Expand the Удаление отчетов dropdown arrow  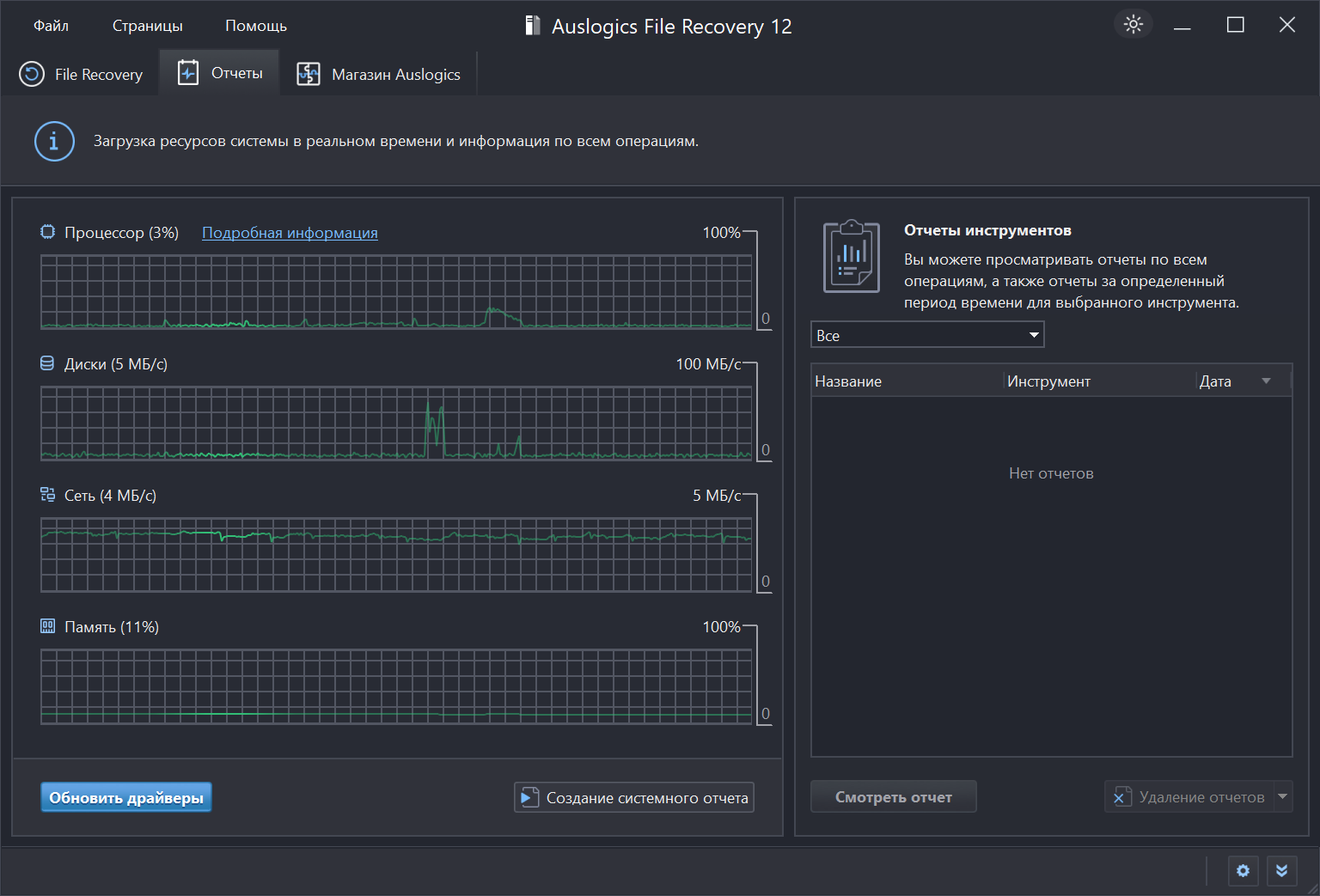click(1283, 797)
